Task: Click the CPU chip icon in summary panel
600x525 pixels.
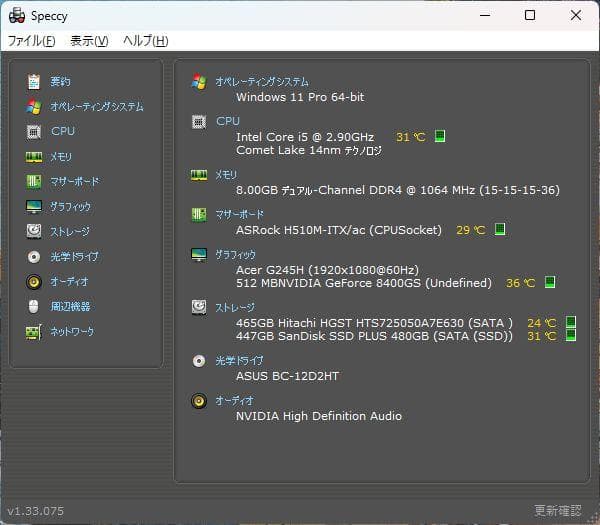Action: (x=199, y=122)
